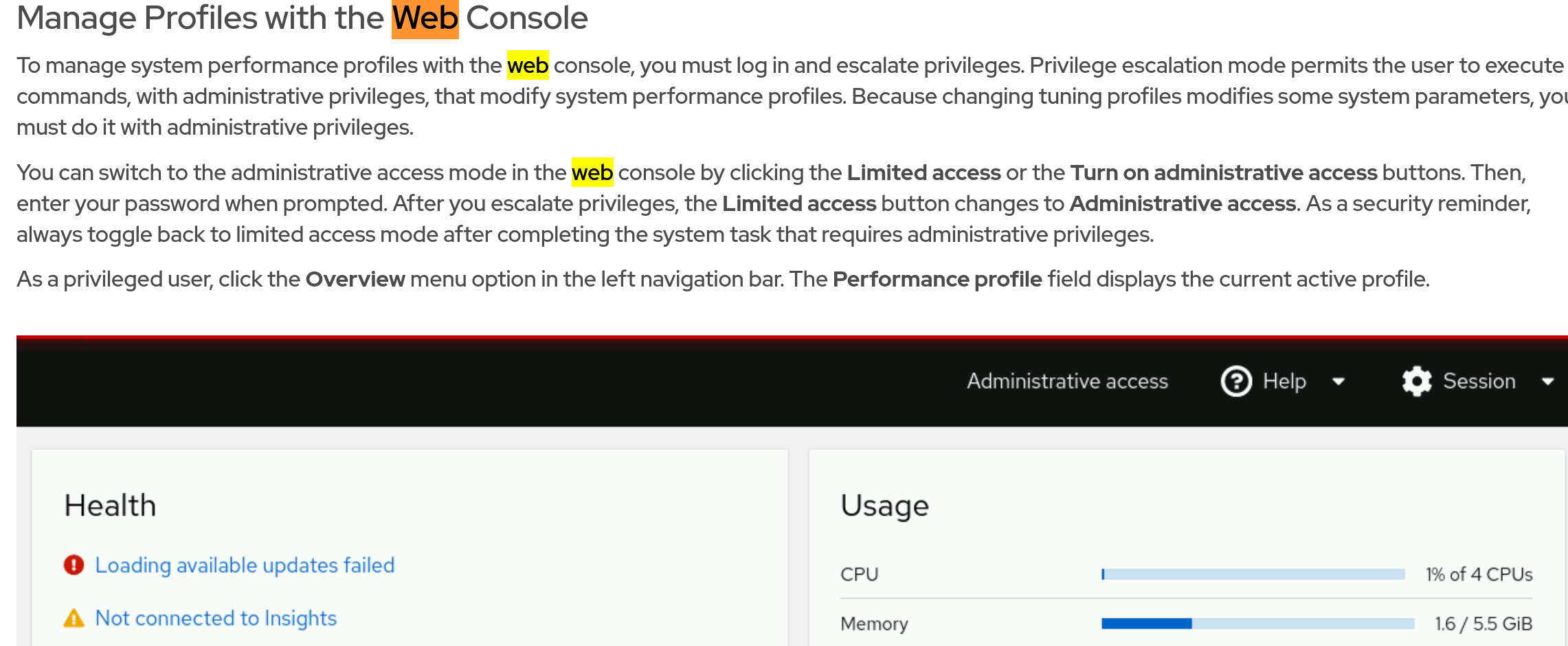Open the Session menu label
The image size is (1568, 646).
pos(1479,381)
